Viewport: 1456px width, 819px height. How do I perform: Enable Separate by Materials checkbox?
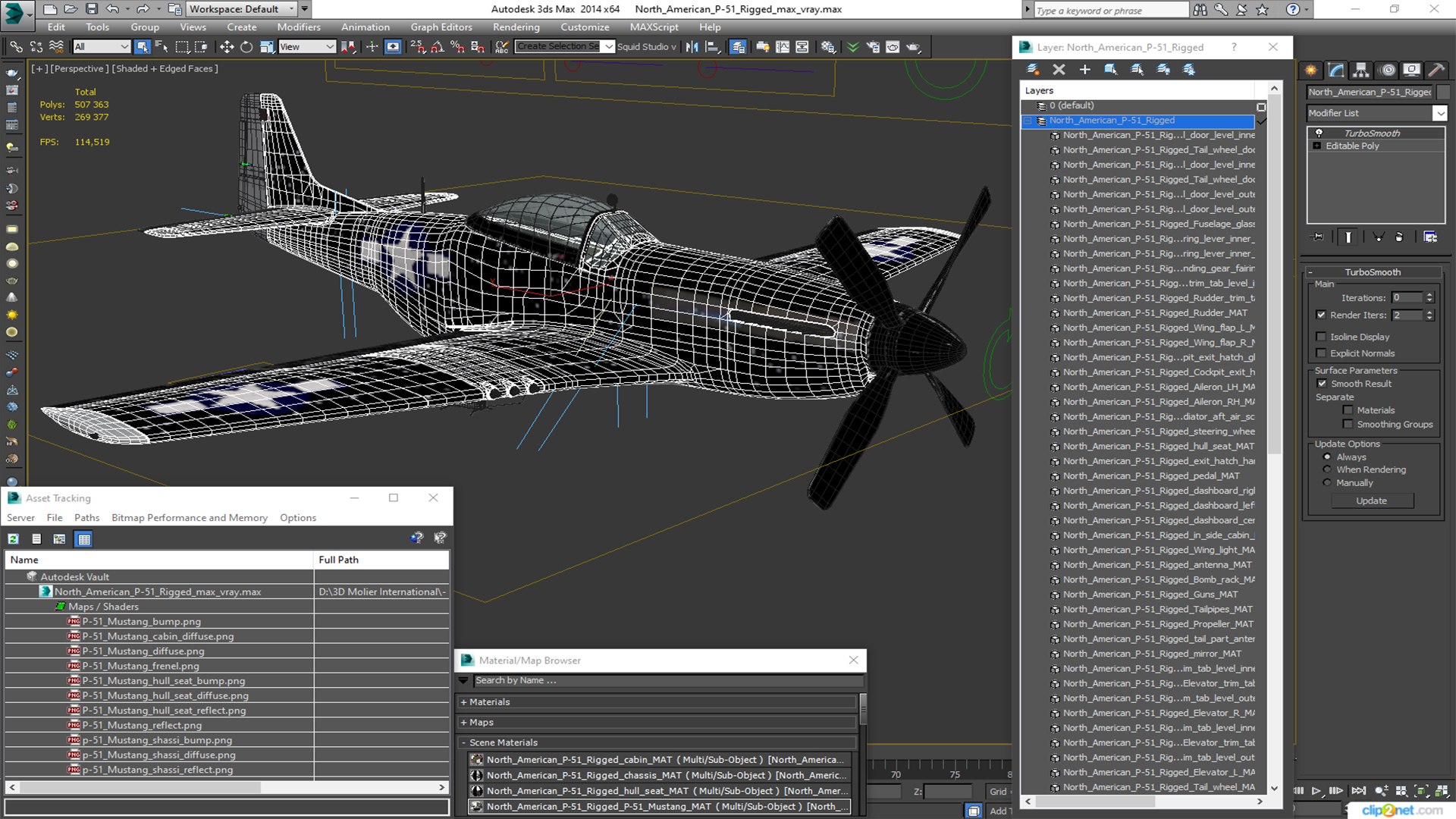pos(1348,410)
